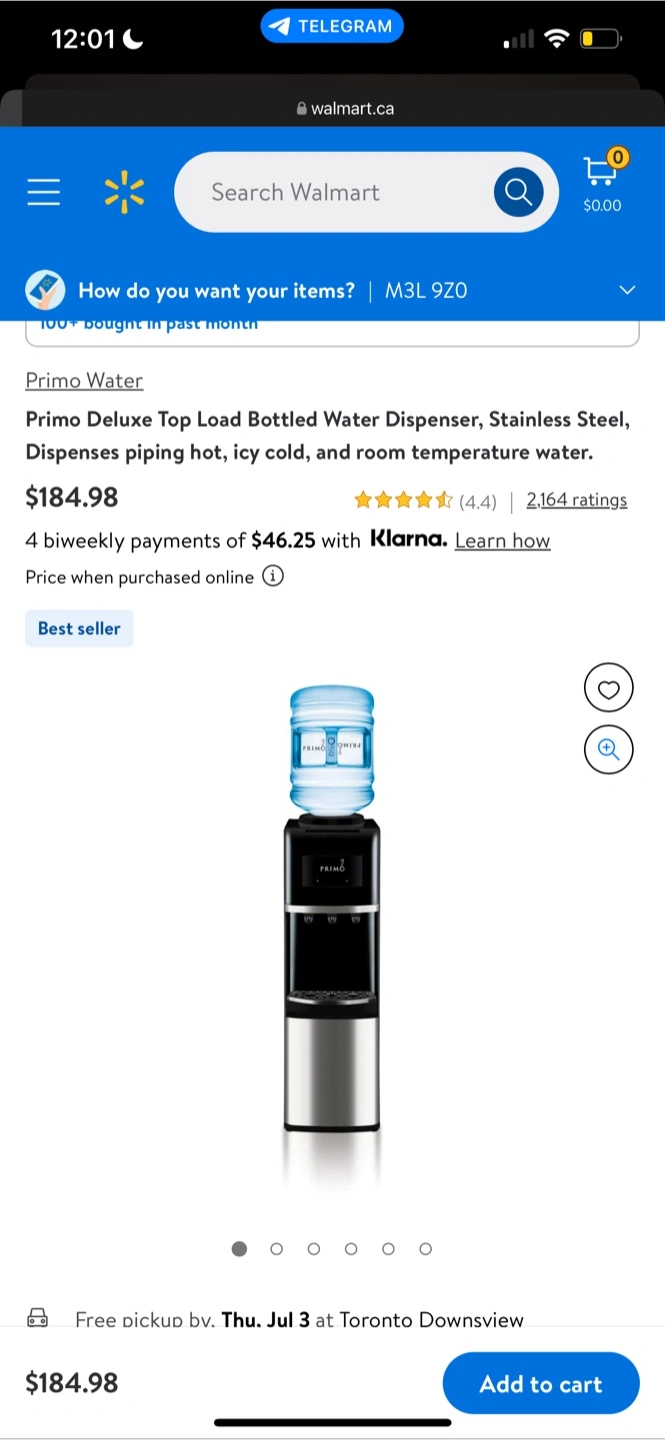Tap the Telegram return pill

point(332,27)
